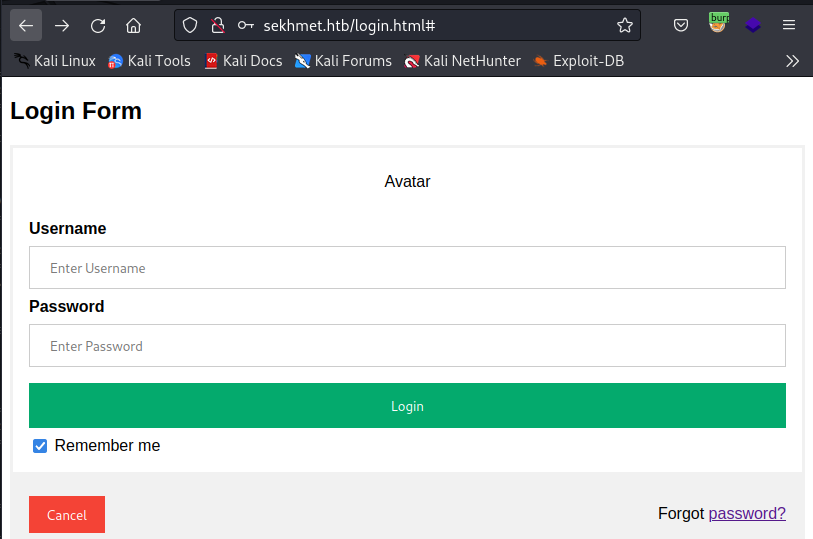This screenshot has height=539, width=813.
Task: Open the Kali Tools bookmark
Action: (x=149, y=61)
